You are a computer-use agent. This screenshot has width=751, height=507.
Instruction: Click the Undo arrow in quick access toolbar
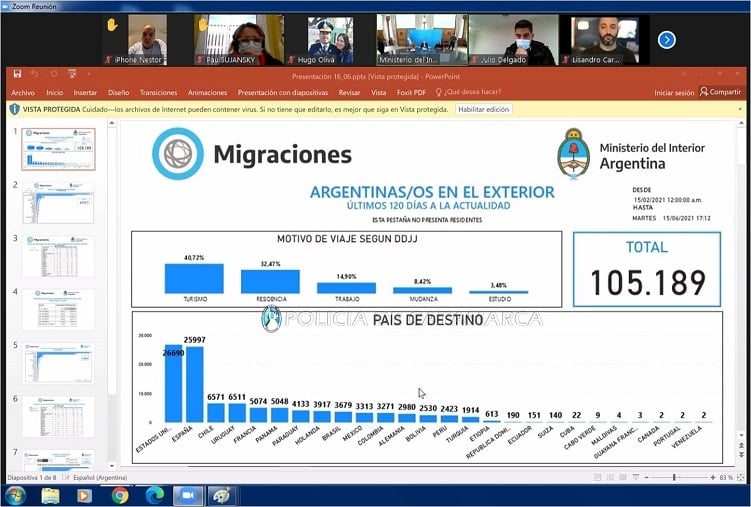(x=34, y=74)
